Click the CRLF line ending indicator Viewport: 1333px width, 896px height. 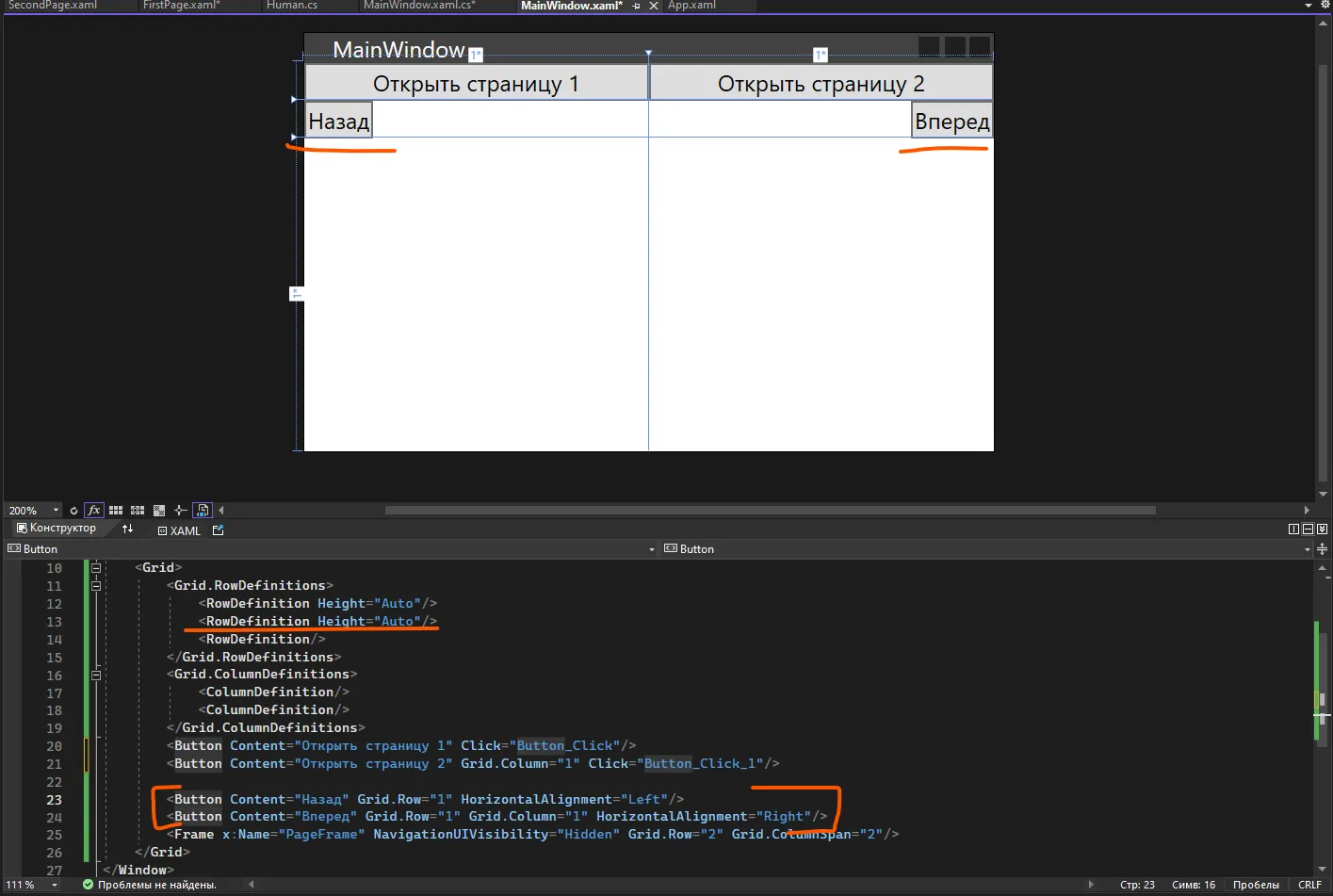1309,885
